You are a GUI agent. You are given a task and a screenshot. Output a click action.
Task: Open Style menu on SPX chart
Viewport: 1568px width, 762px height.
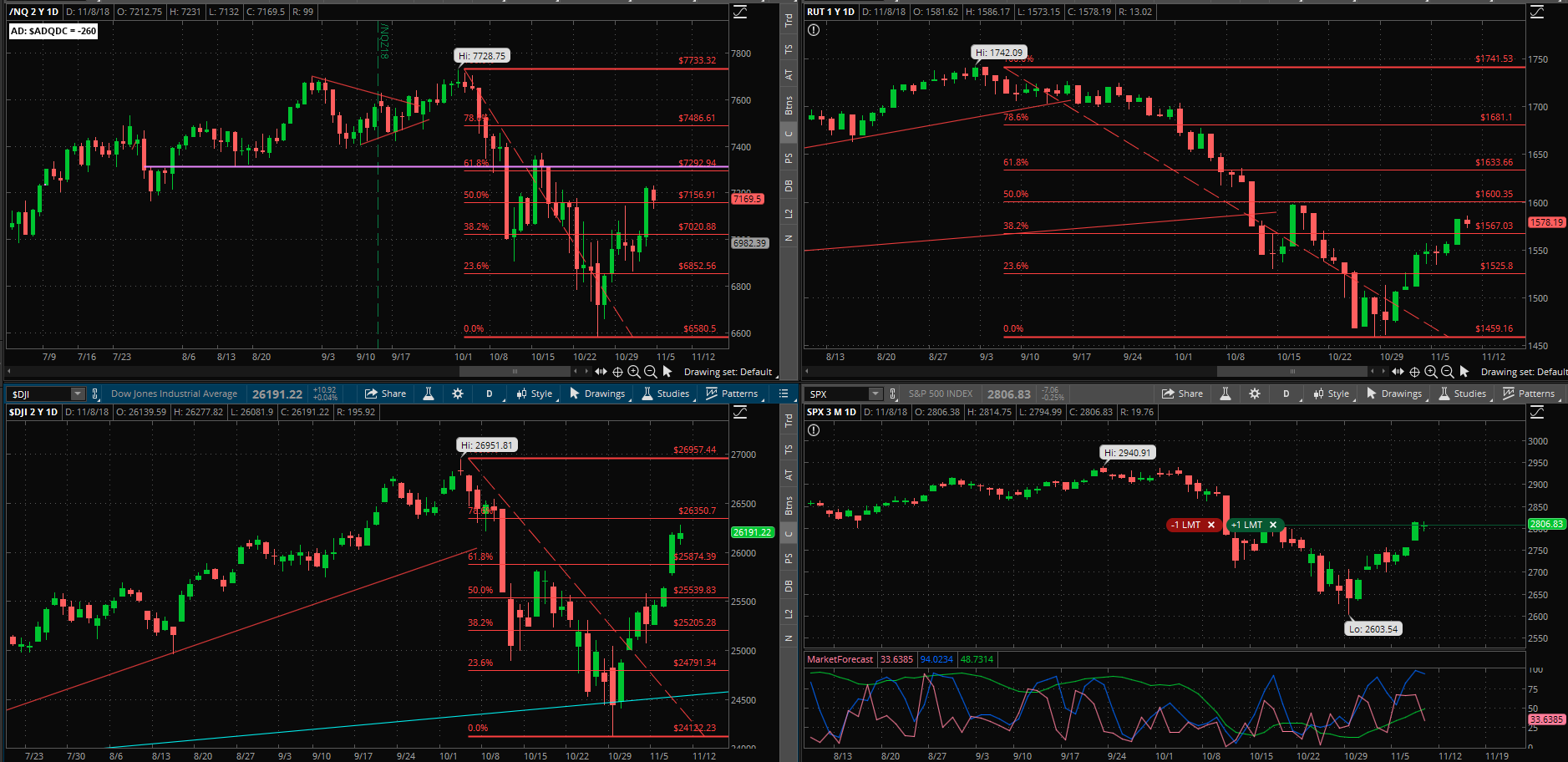tap(1332, 394)
